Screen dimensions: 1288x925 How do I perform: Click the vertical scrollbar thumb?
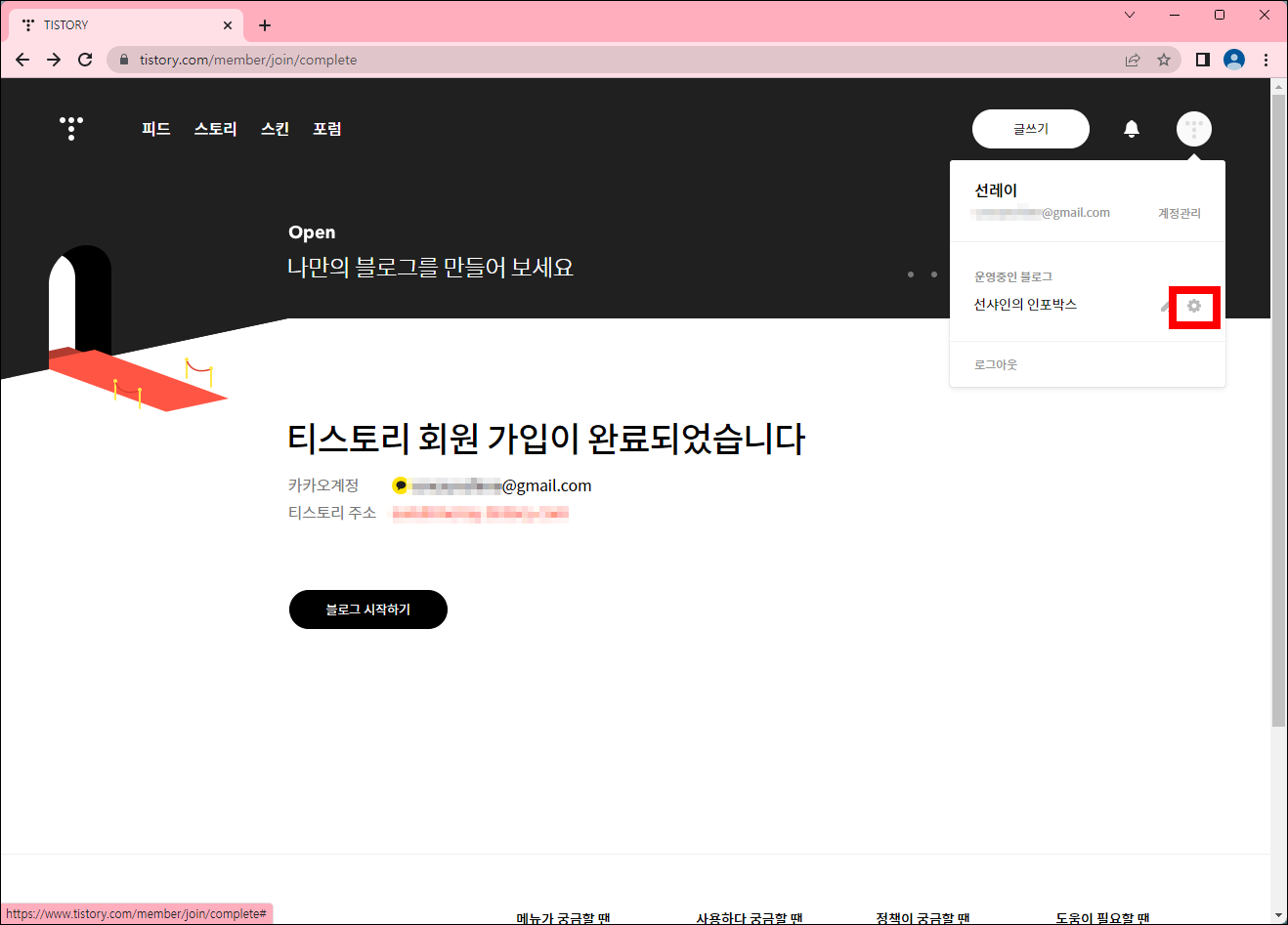click(1278, 410)
